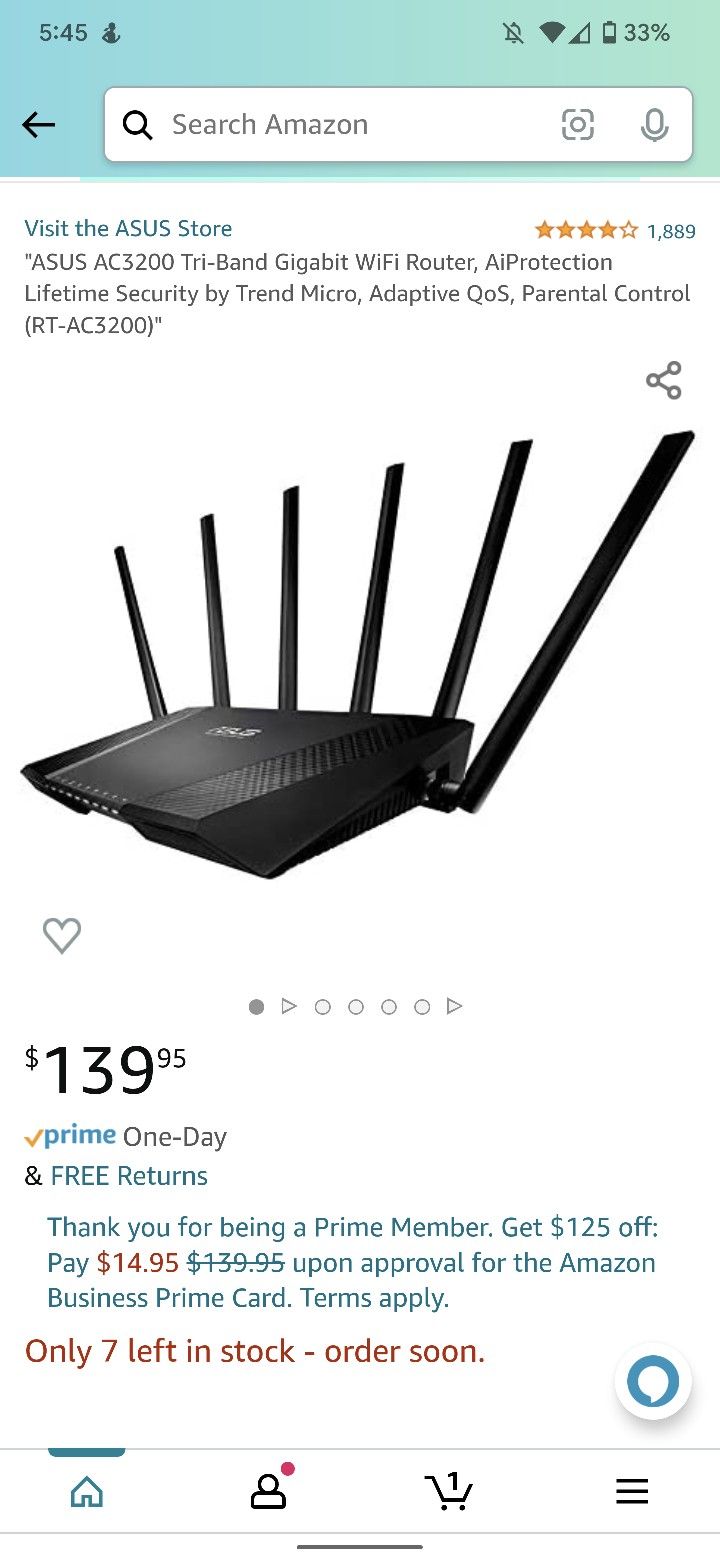Image resolution: width=720 pixels, height=1560 pixels.
Task: Share this product via share icon
Action: pyautogui.click(x=663, y=381)
